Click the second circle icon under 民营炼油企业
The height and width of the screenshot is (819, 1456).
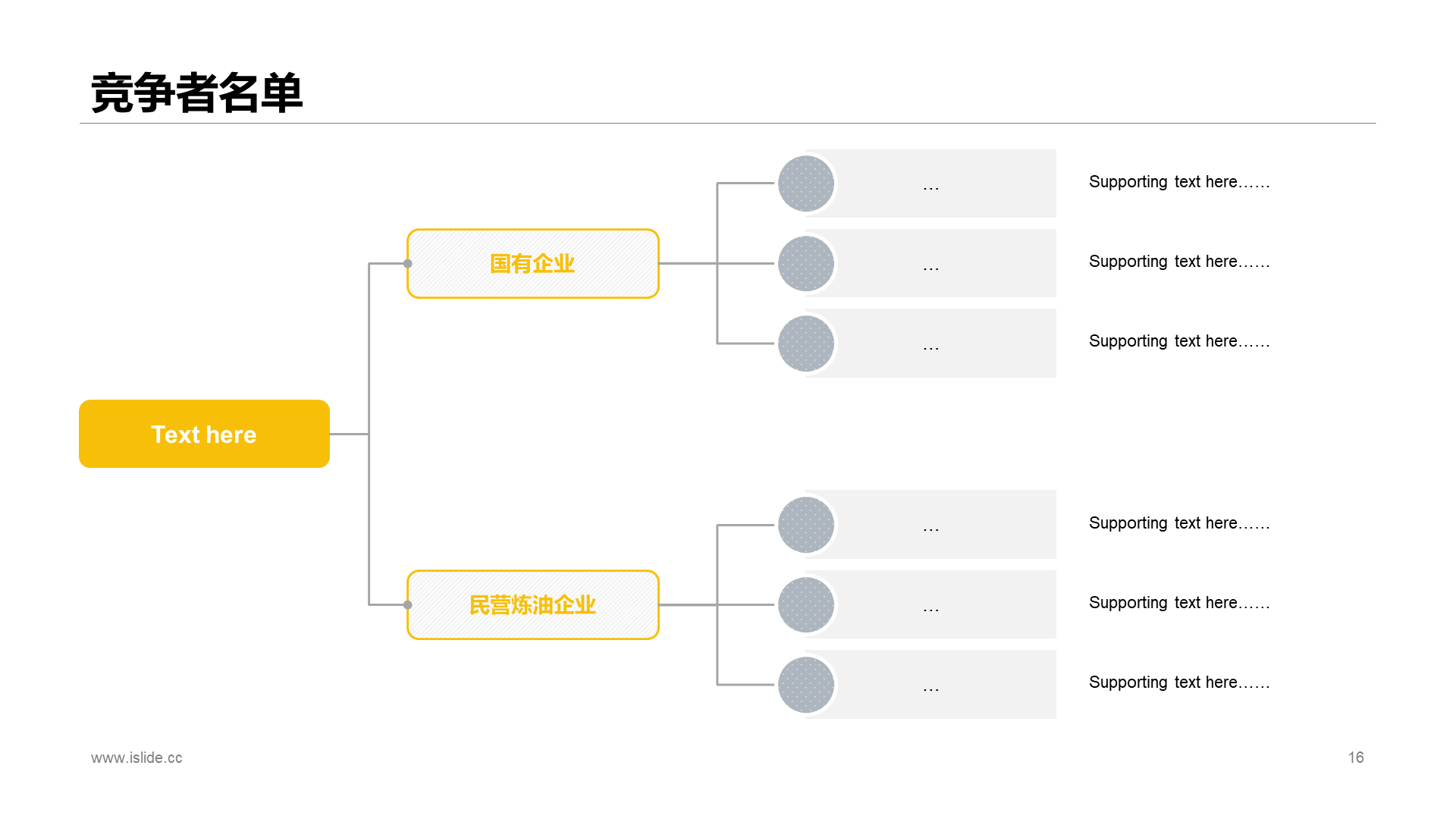tap(806, 604)
